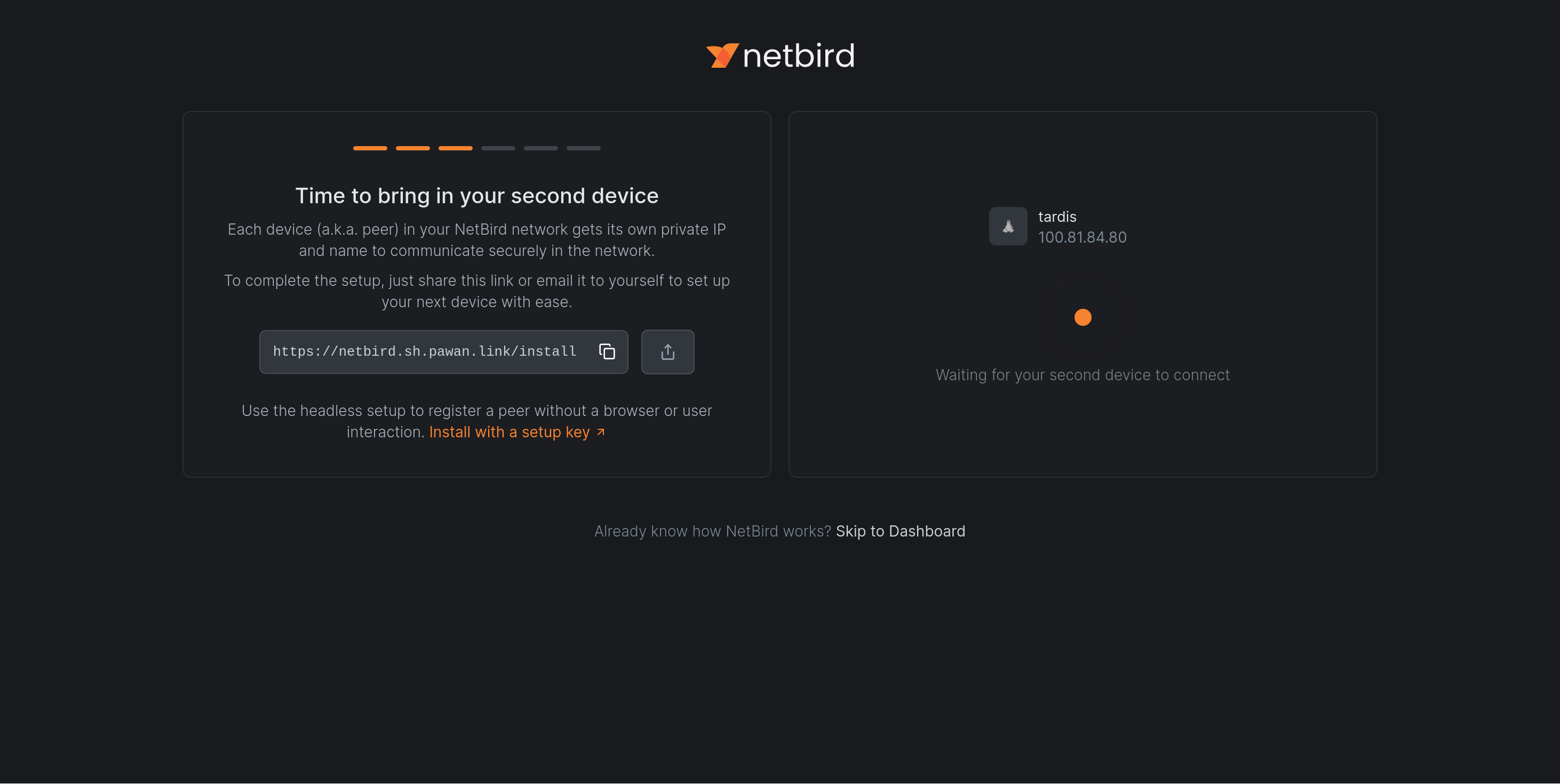Viewport: 1560px width, 784px height.
Task: Select the first orange progress step
Action: (370, 148)
